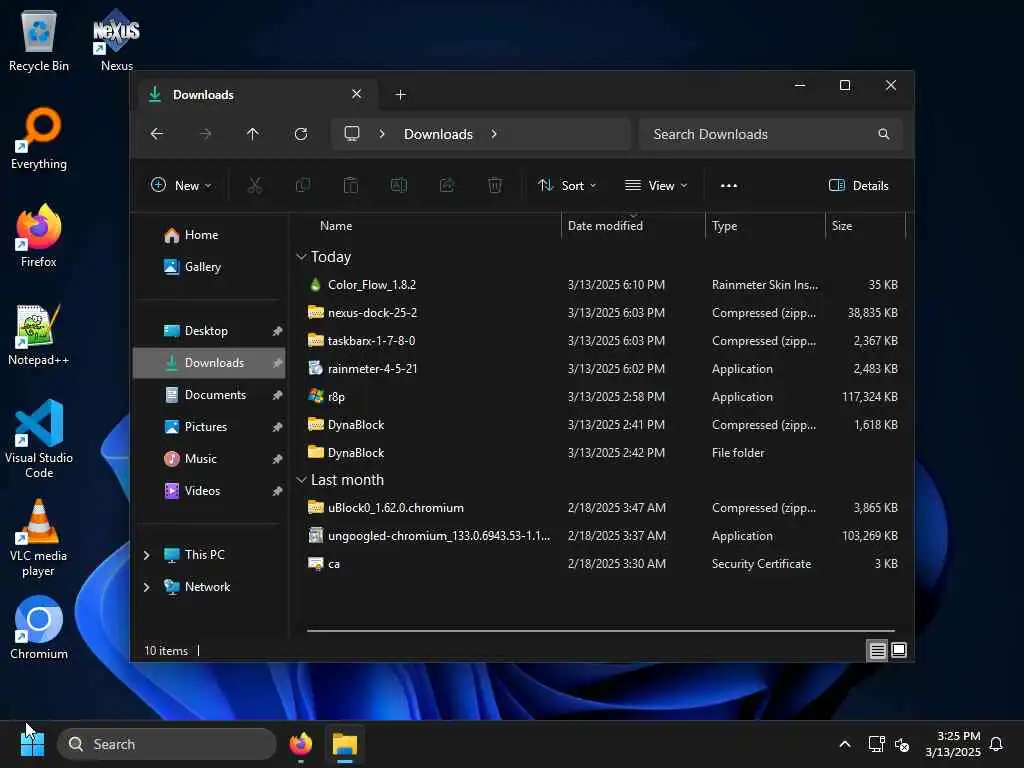Open Home in navigation pane

click(x=210, y=235)
